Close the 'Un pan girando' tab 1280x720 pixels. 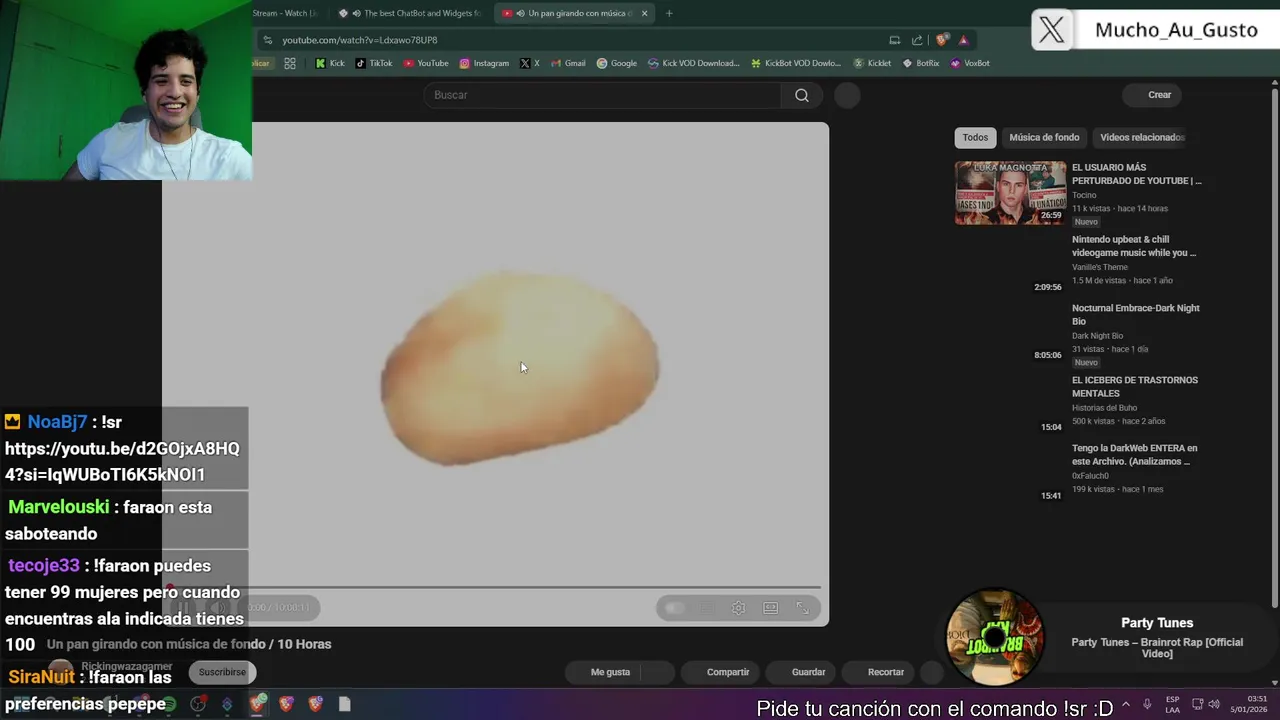(x=644, y=13)
